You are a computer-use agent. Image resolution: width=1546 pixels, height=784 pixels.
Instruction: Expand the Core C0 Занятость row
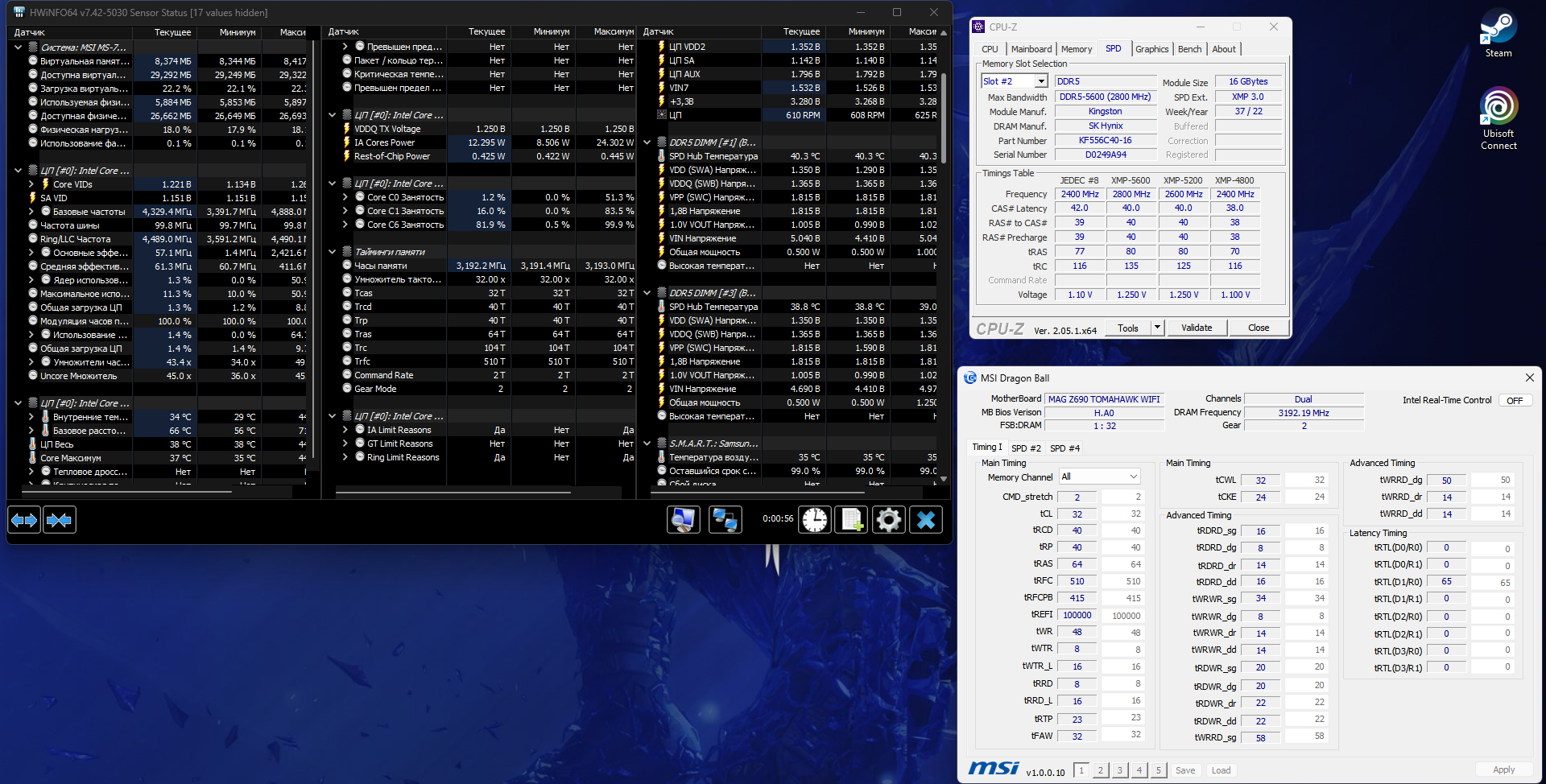tap(345, 197)
